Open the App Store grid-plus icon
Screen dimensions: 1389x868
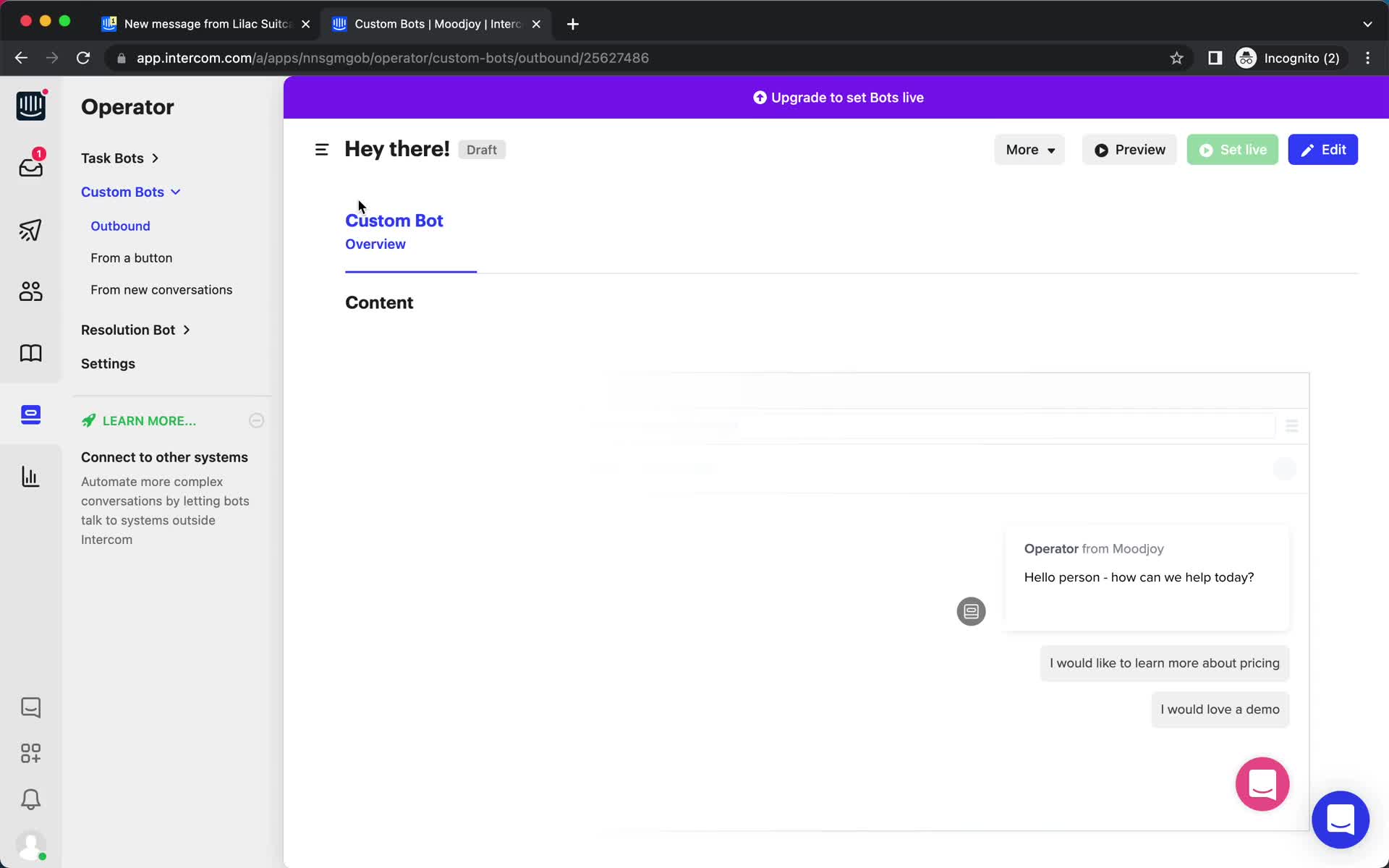(30, 753)
